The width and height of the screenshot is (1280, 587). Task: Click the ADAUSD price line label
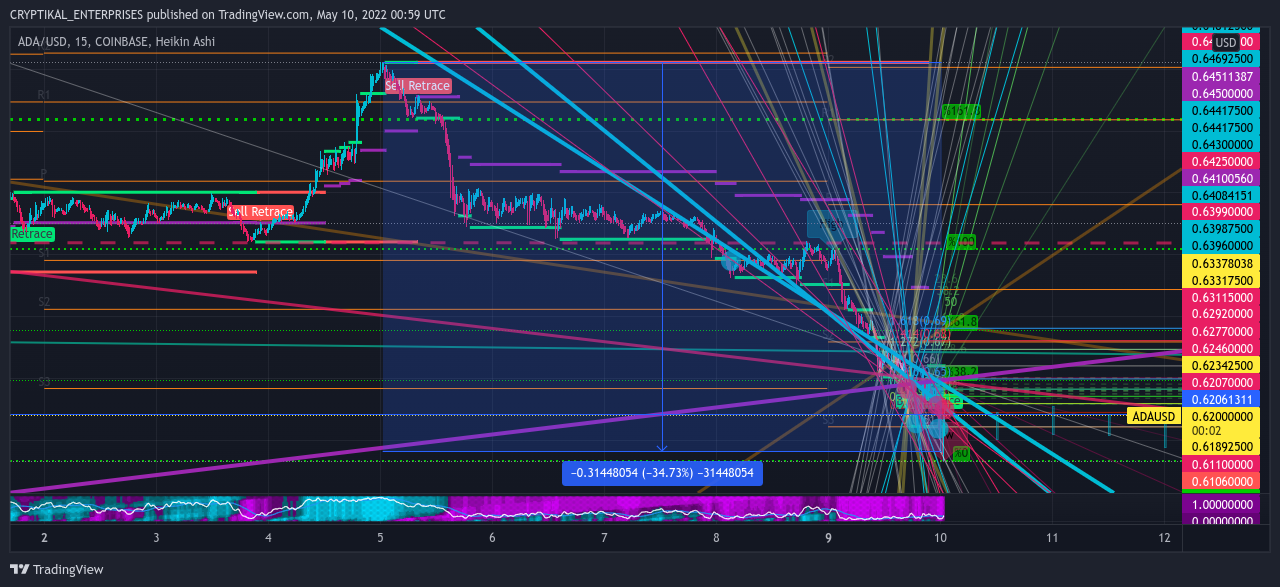pyautogui.click(x=1154, y=416)
